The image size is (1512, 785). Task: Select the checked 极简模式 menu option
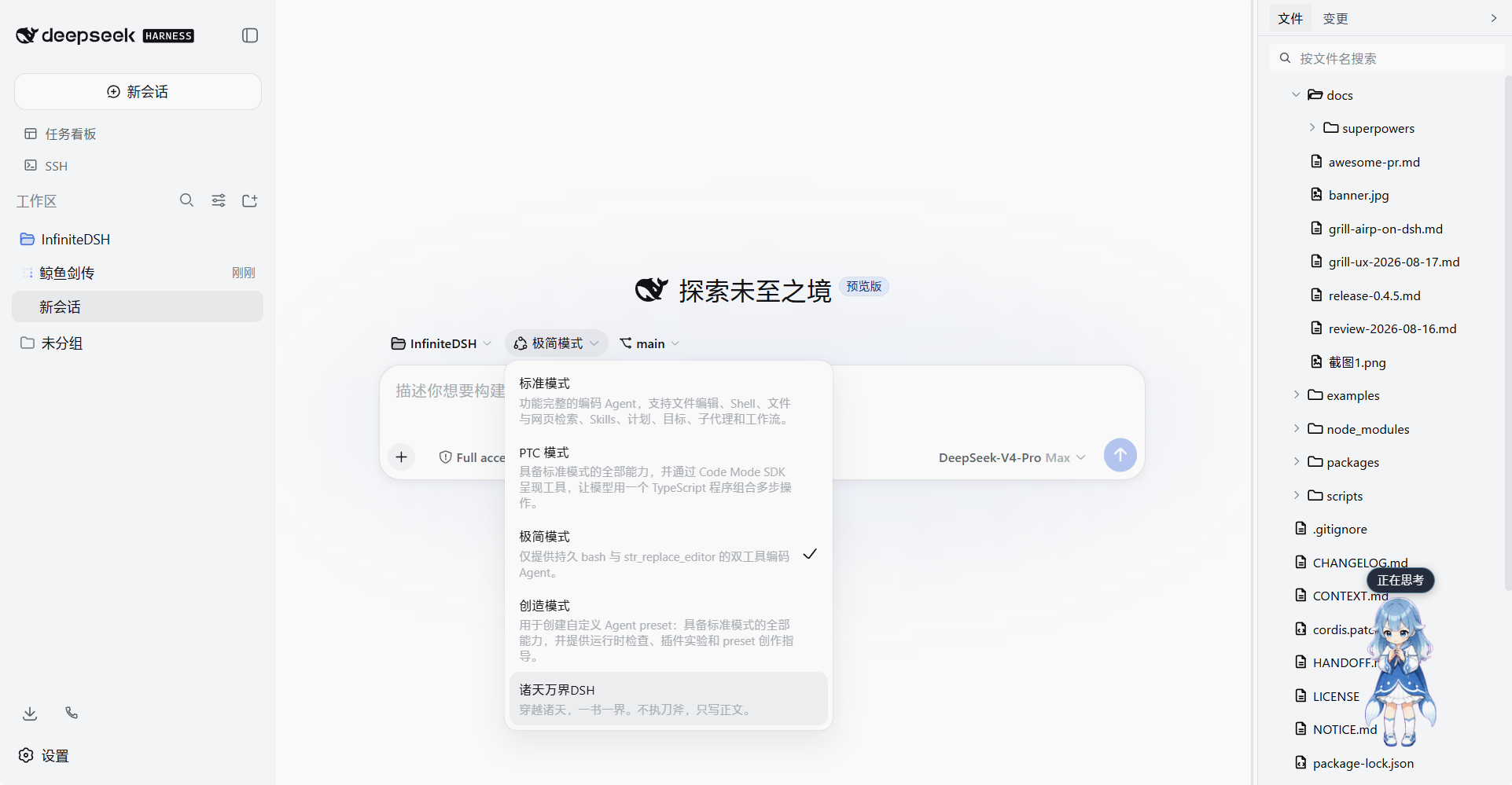click(668, 554)
